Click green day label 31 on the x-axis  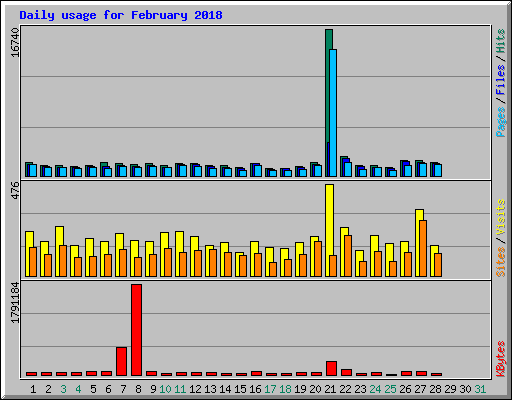[480, 389]
